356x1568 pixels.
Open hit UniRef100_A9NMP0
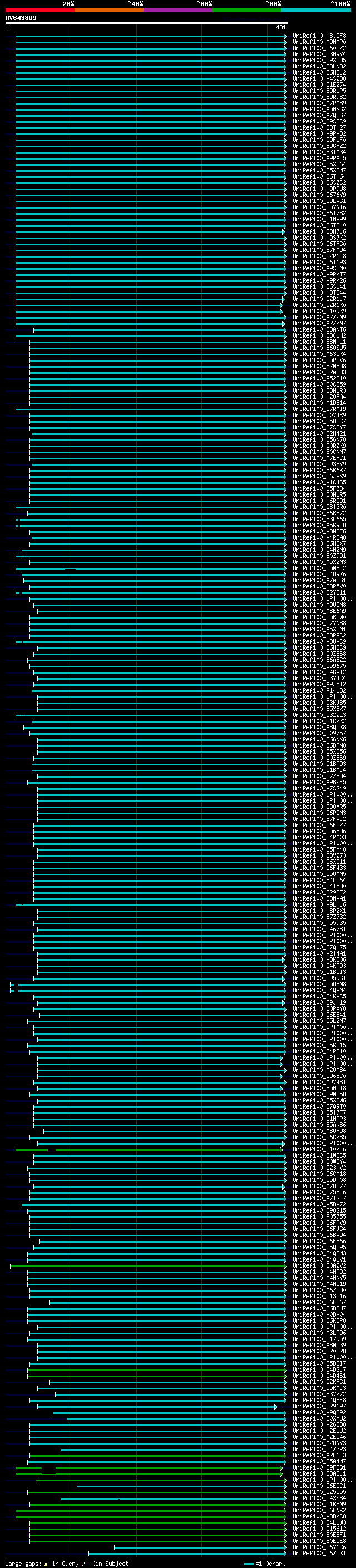(319, 42)
